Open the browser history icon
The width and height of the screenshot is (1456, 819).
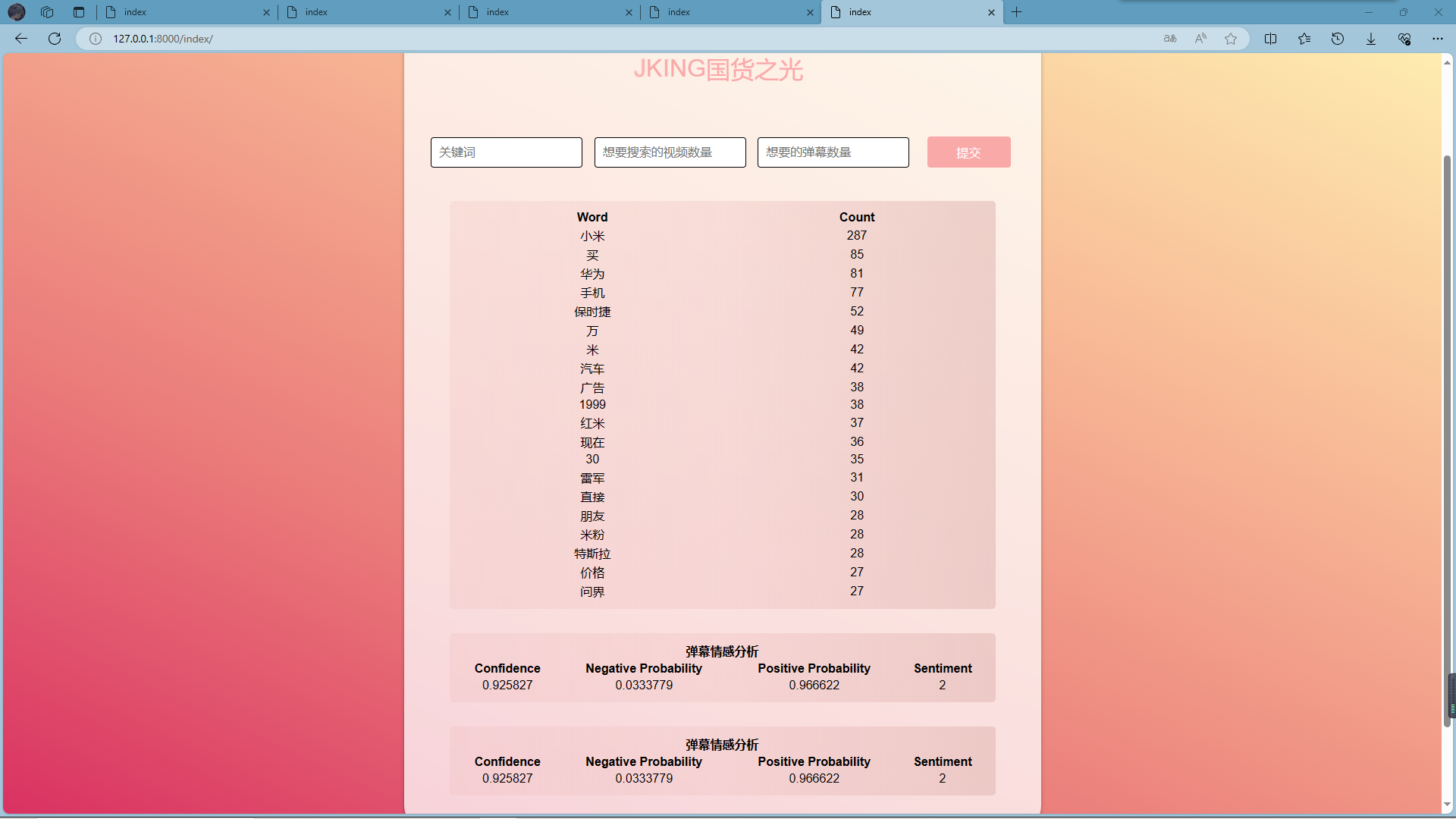click(1338, 39)
